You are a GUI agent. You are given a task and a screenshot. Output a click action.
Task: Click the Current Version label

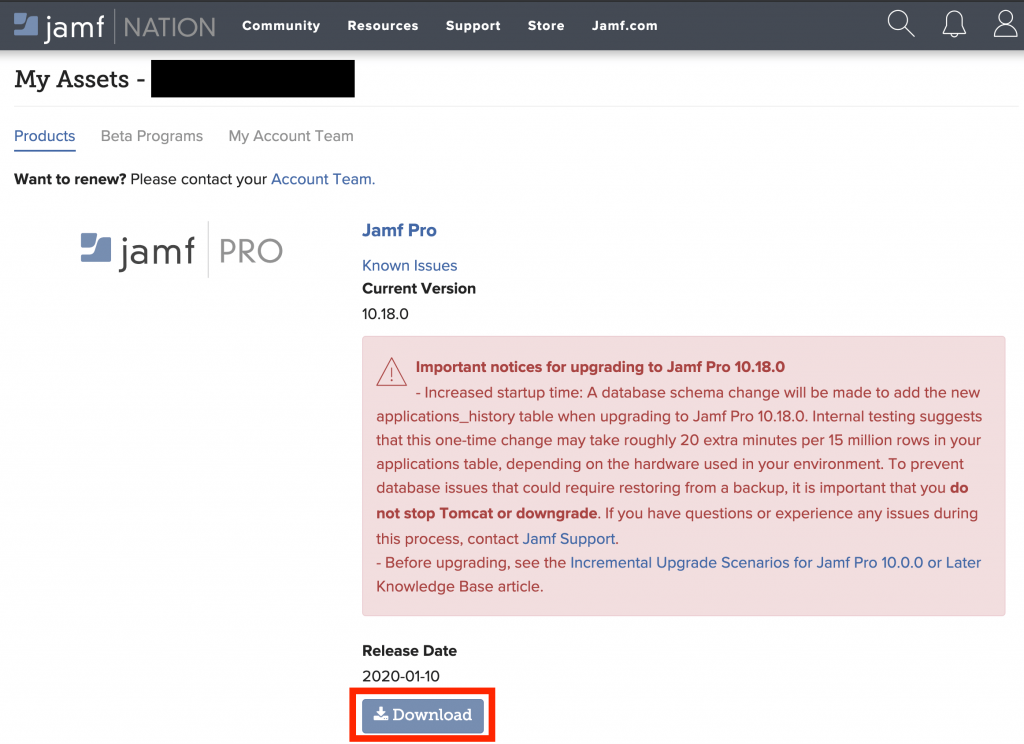pyautogui.click(x=419, y=289)
